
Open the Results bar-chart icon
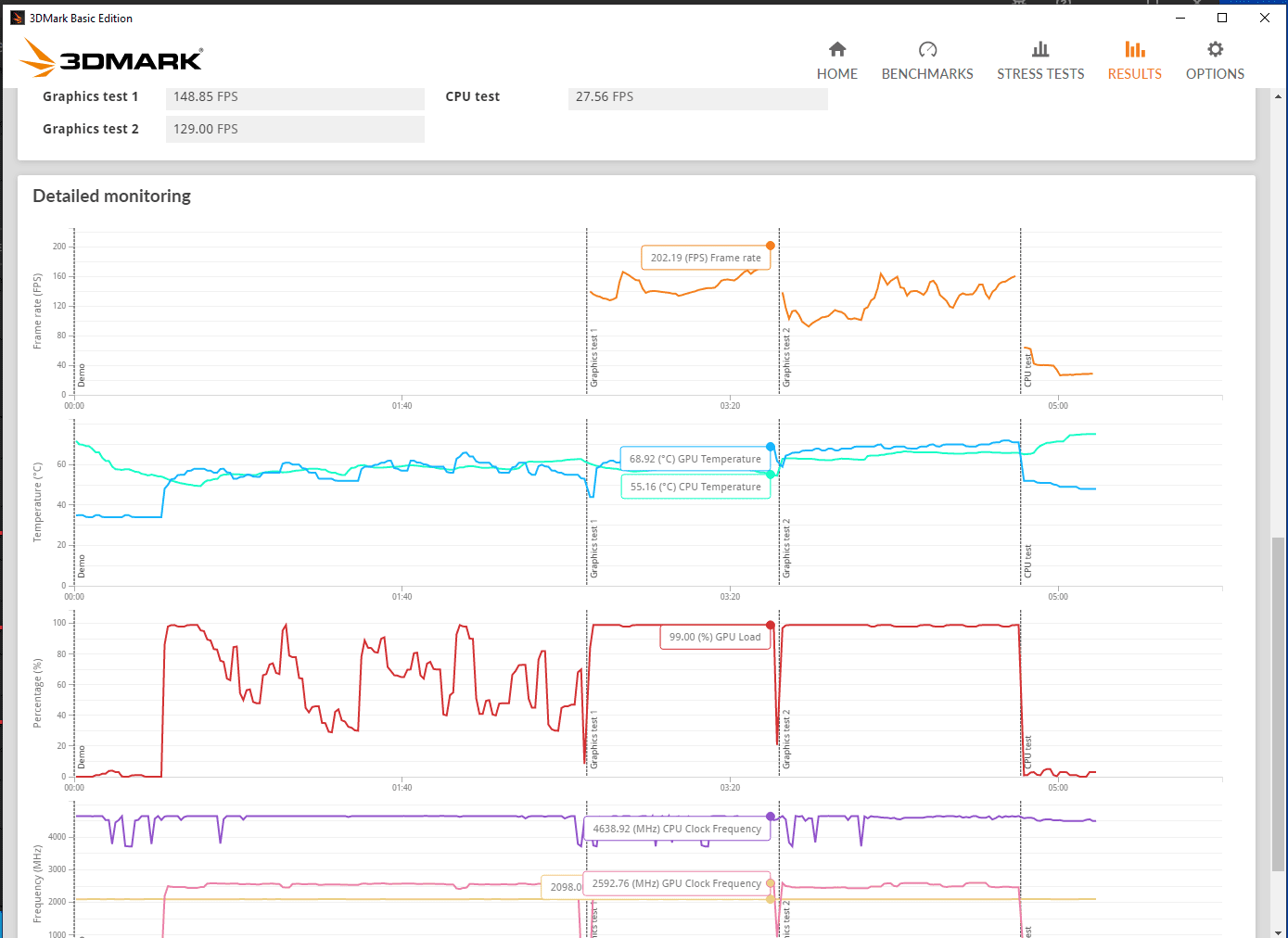point(1135,49)
